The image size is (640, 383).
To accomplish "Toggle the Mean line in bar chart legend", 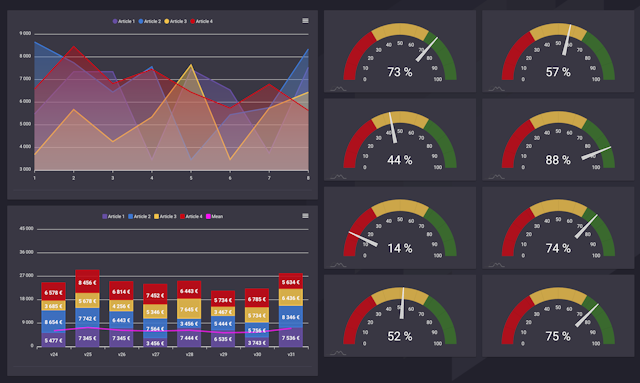I will [x=215, y=216].
